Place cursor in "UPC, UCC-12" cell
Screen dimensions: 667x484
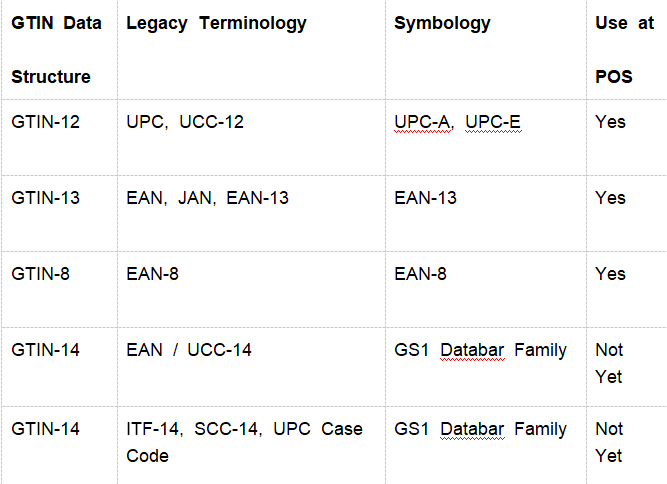(x=185, y=122)
